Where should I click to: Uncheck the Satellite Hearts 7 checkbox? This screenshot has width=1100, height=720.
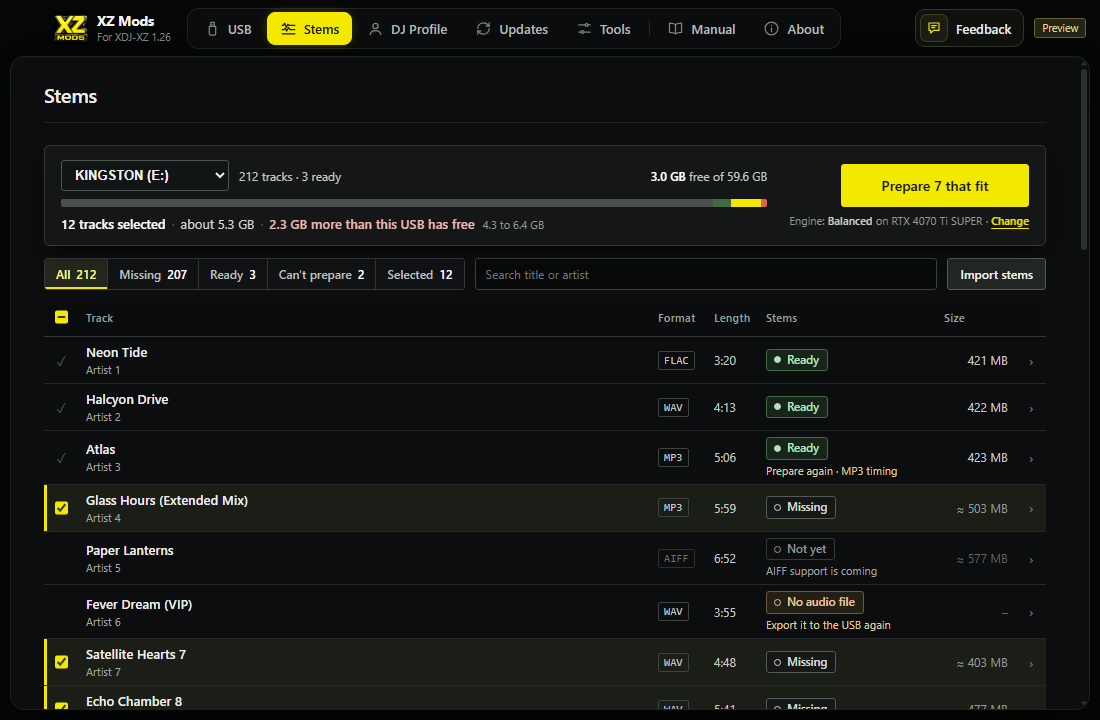point(62,662)
